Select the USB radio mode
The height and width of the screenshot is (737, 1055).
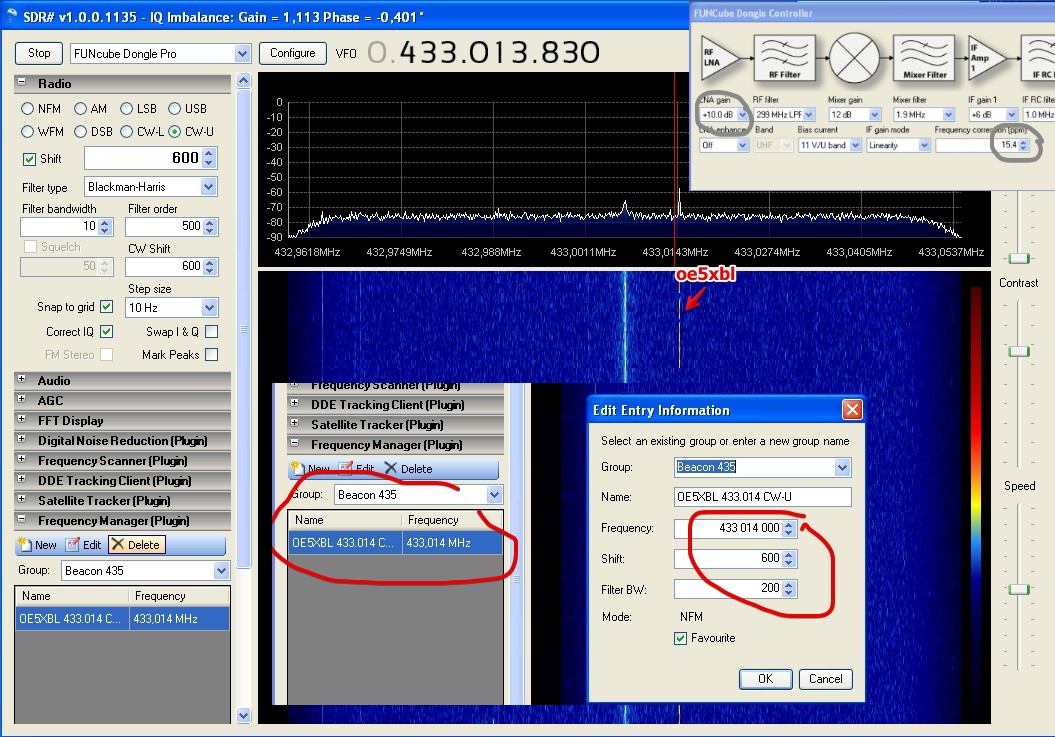pyautogui.click(x=175, y=108)
